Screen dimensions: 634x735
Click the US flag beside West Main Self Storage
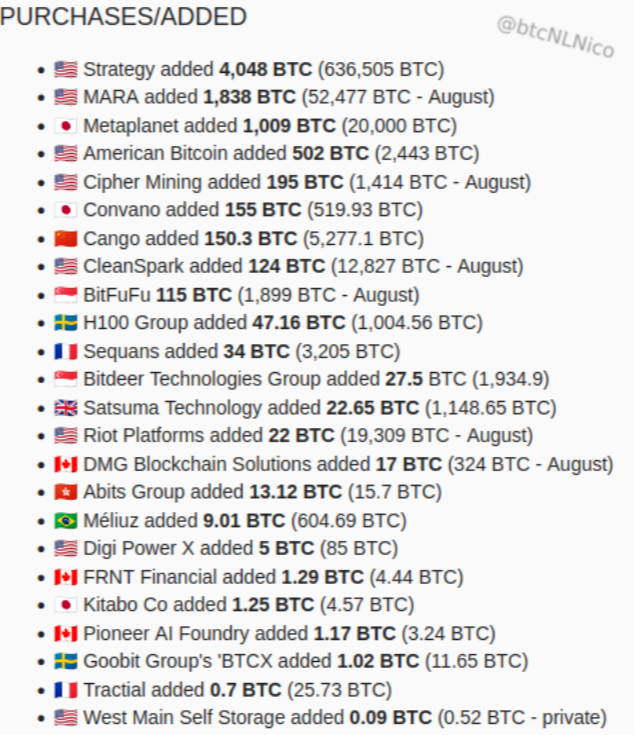click(x=65, y=718)
